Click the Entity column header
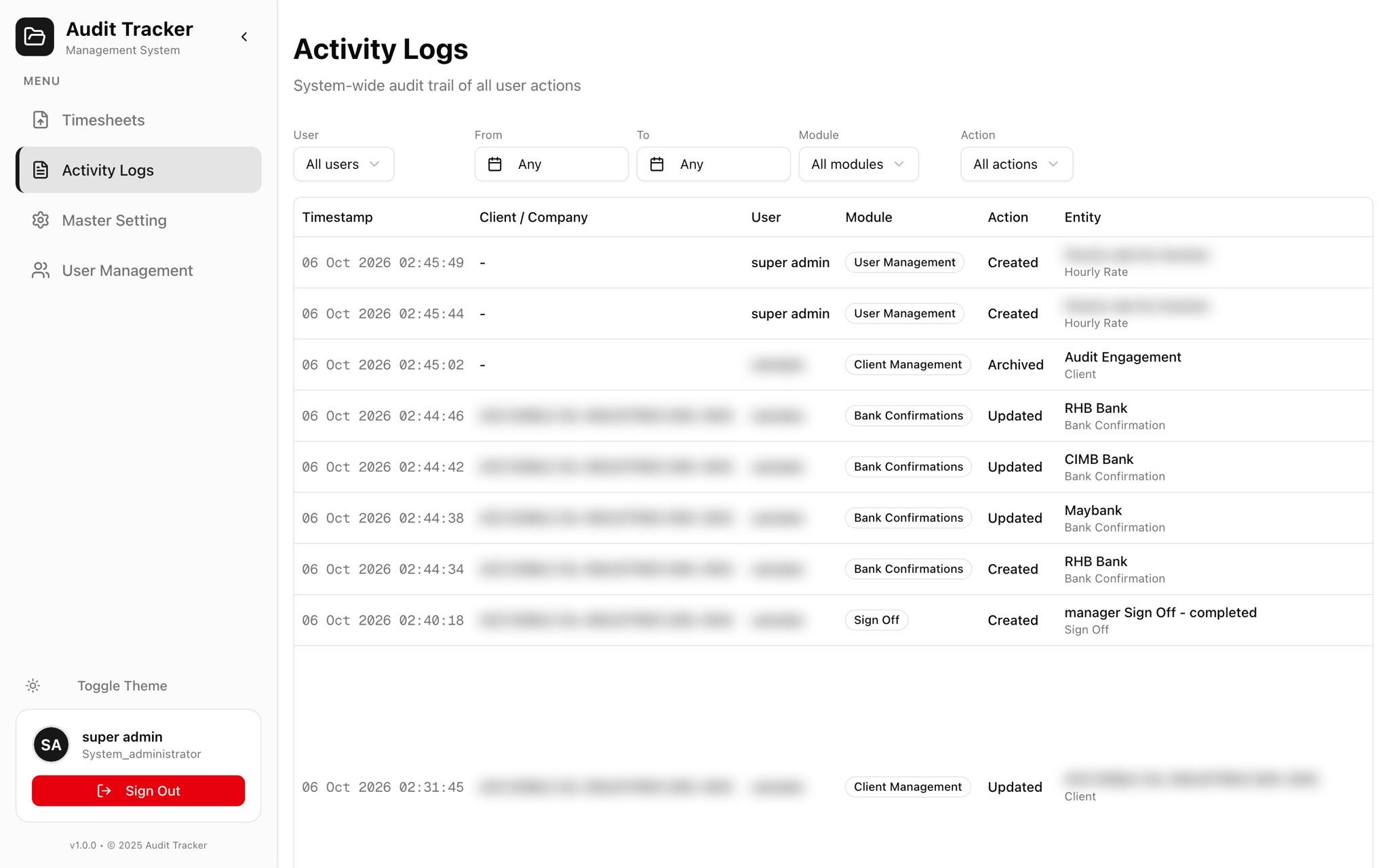This screenshot has height=868, width=1389. point(1082,217)
